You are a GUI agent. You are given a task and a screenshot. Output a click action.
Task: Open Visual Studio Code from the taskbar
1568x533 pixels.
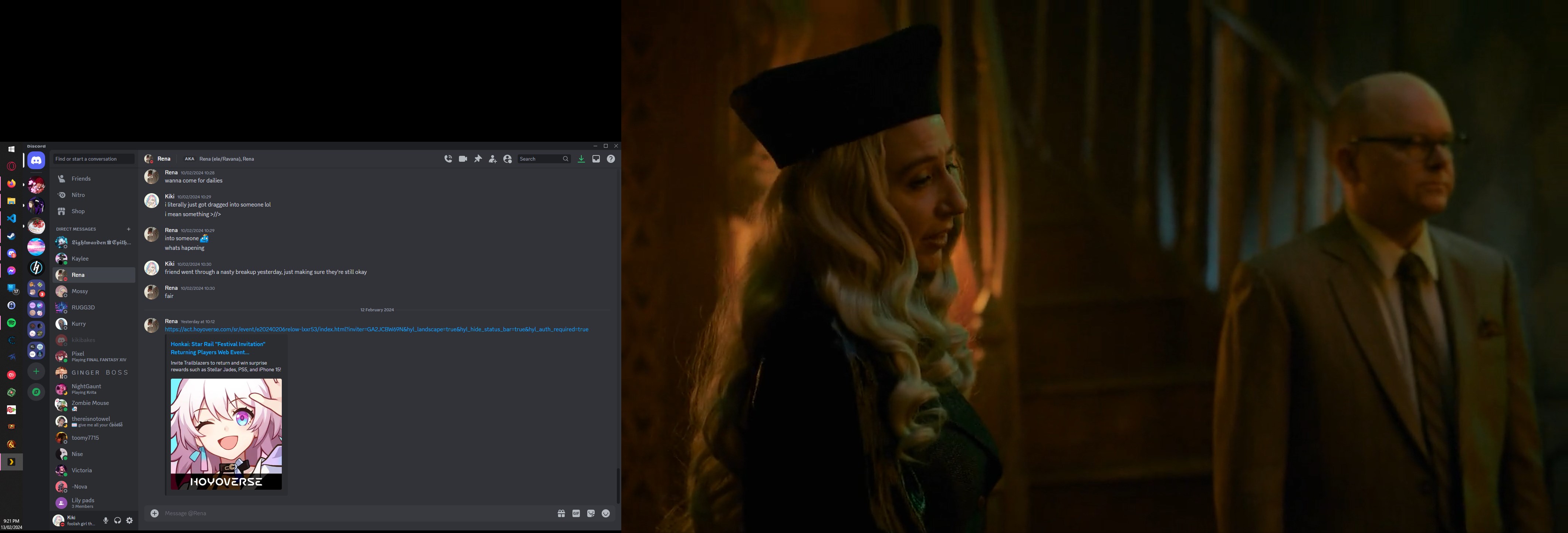click(11, 218)
